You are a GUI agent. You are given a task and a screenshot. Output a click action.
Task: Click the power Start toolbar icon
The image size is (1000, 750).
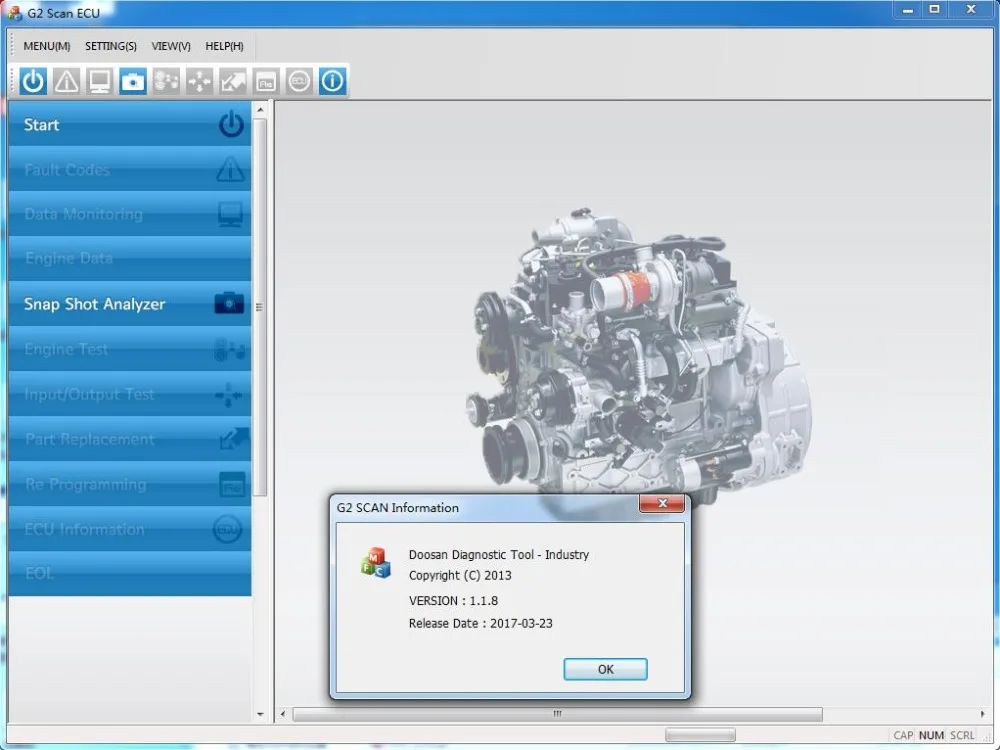(x=33, y=81)
